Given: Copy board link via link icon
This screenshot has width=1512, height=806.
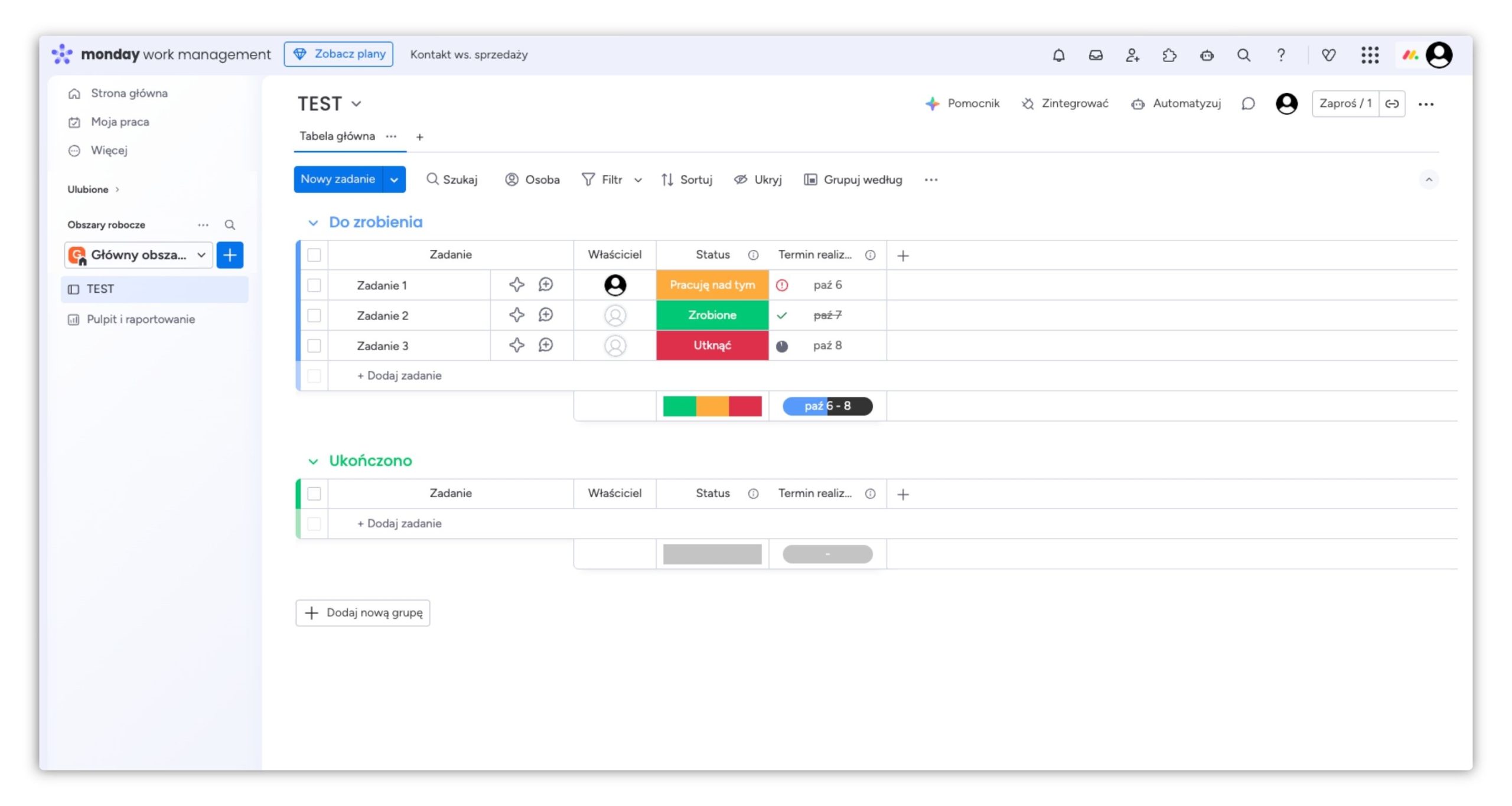Looking at the screenshot, I should pyautogui.click(x=1392, y=104).
